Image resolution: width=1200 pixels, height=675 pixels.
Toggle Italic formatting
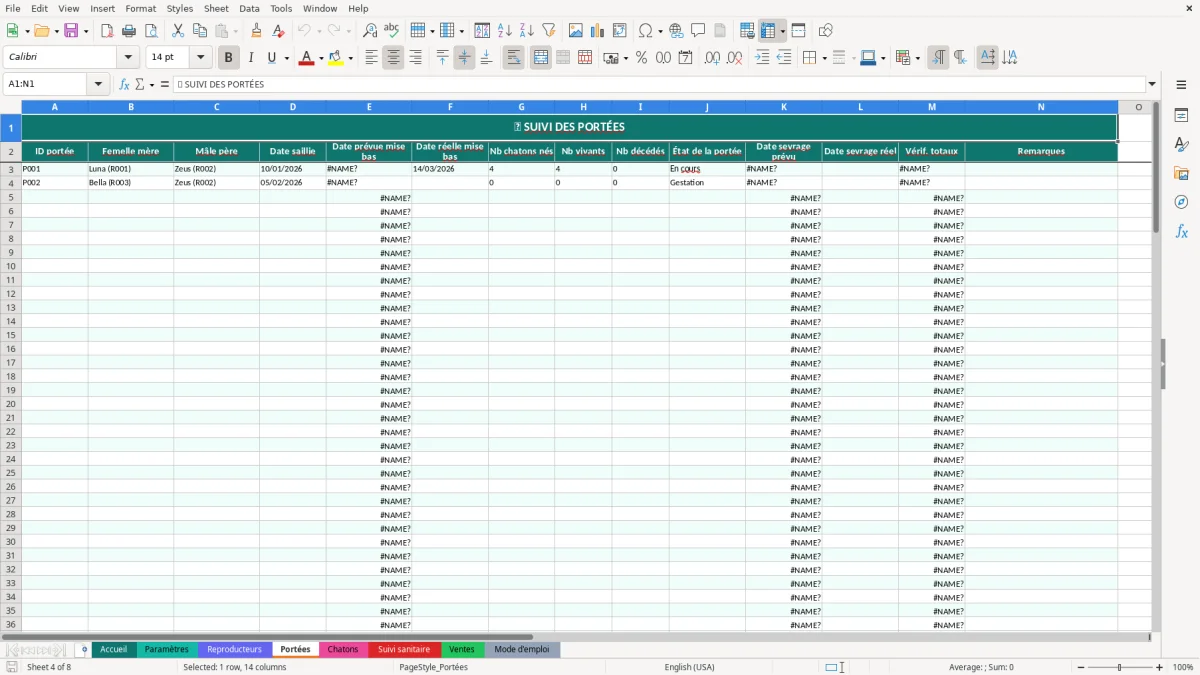[x=251, y=58]
